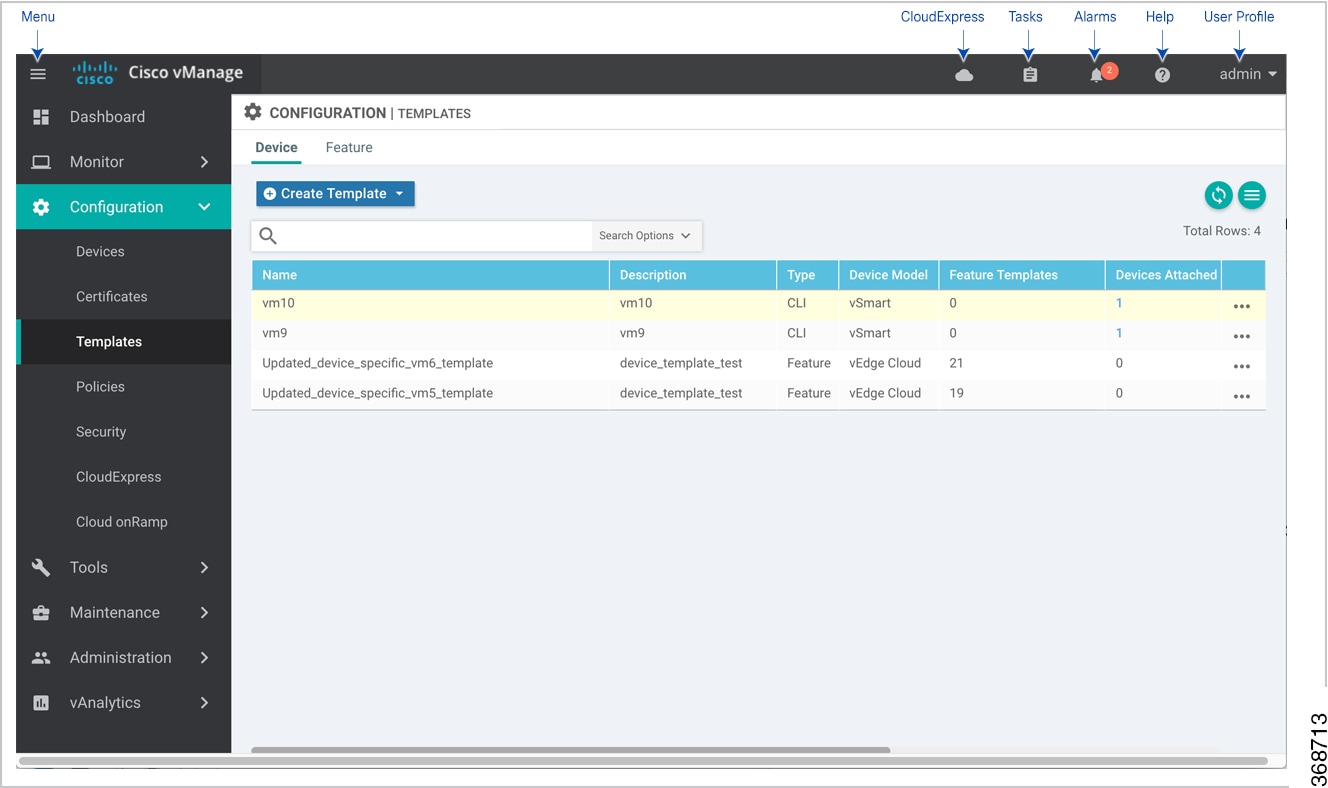Expand the Tools menu chevron

[x=204, y=567]
